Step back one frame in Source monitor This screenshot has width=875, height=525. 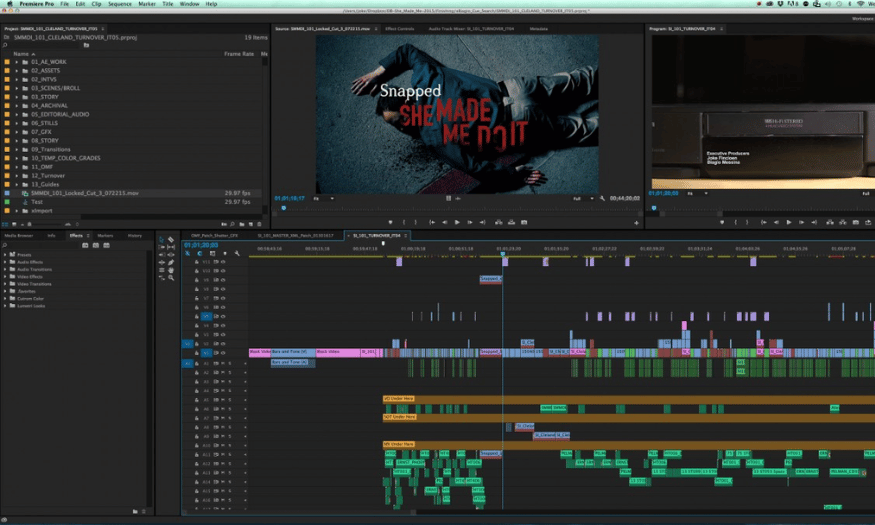click(x=444, y=222)
